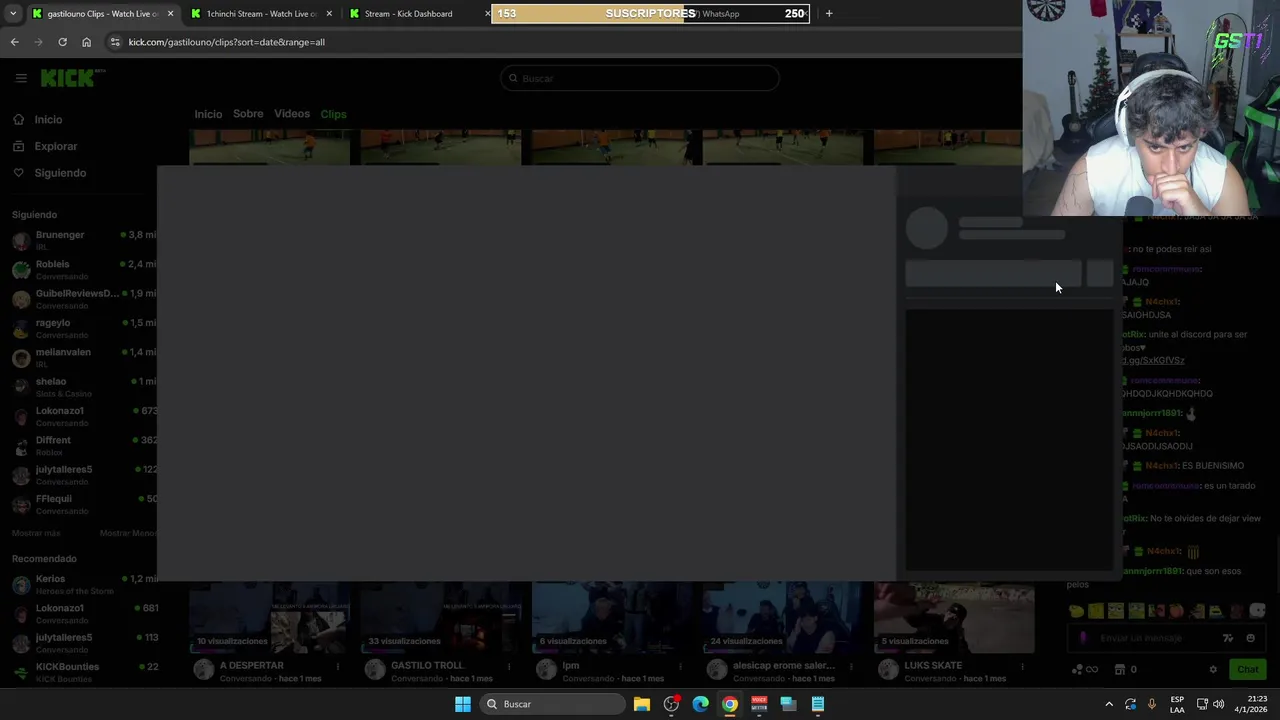The height and width of the screenshot is (720, 1280).
Task: Show hidden system tray icons
Action: tap(1108, 704)
